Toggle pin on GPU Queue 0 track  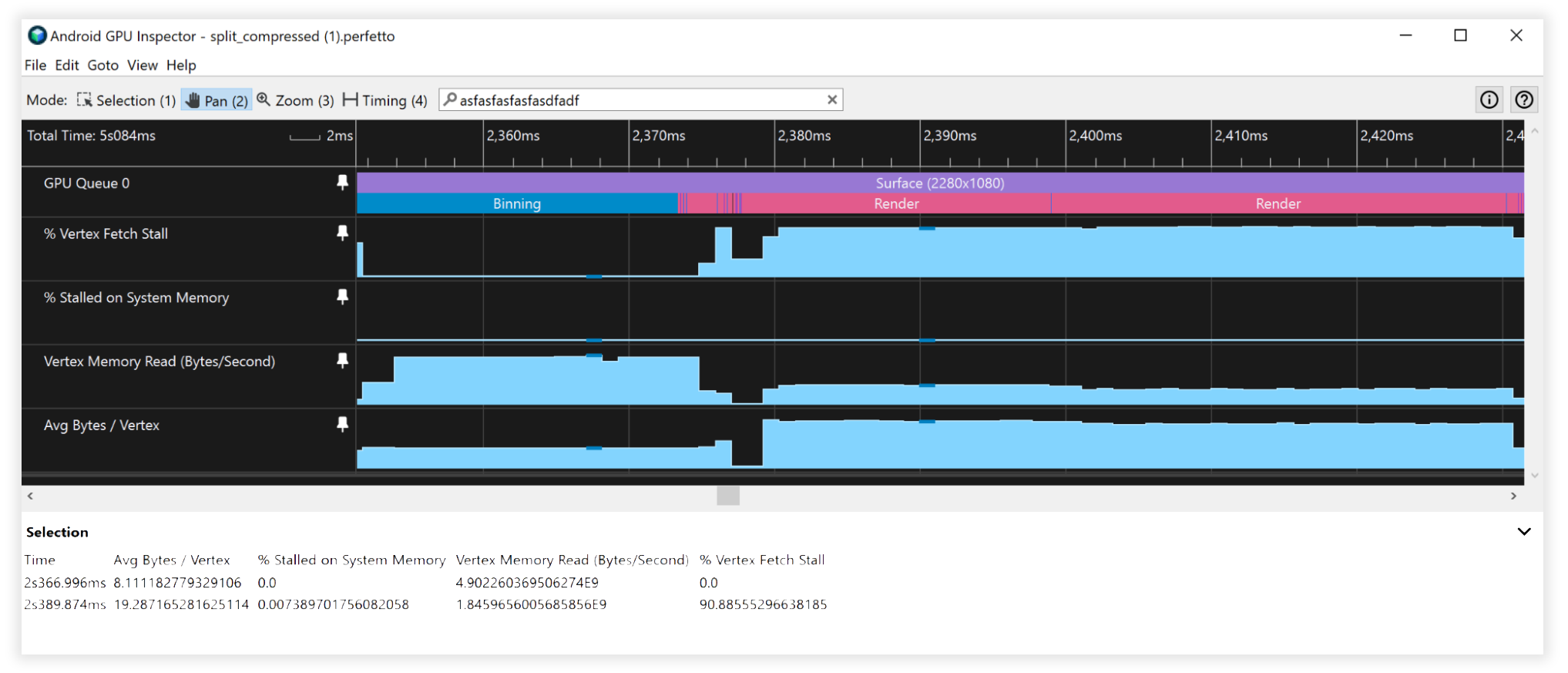pyautogui.click(x=342, y=183)
